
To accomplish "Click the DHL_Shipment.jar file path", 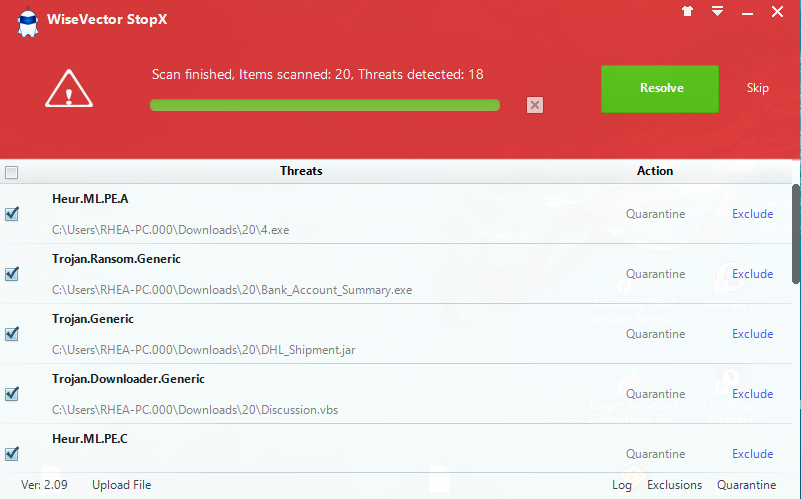I will [x=203, y=350].
